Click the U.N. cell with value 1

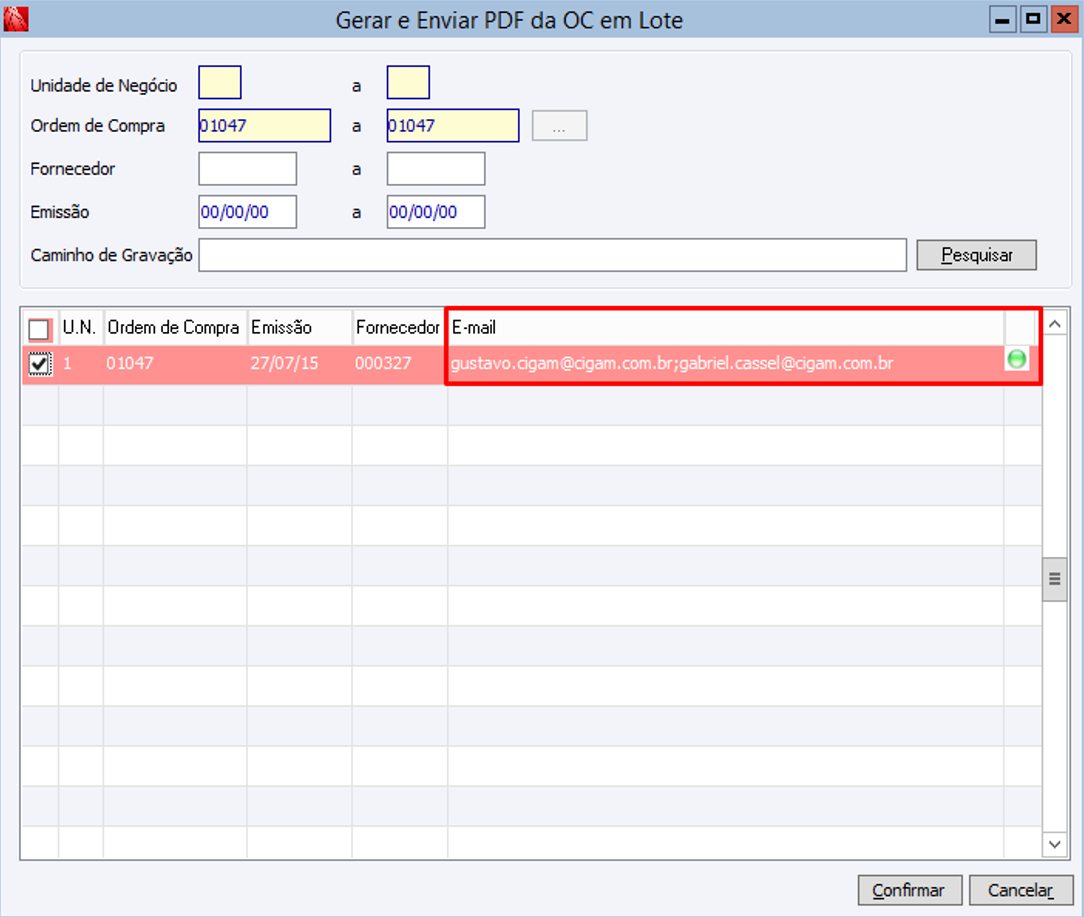[80, 364]
